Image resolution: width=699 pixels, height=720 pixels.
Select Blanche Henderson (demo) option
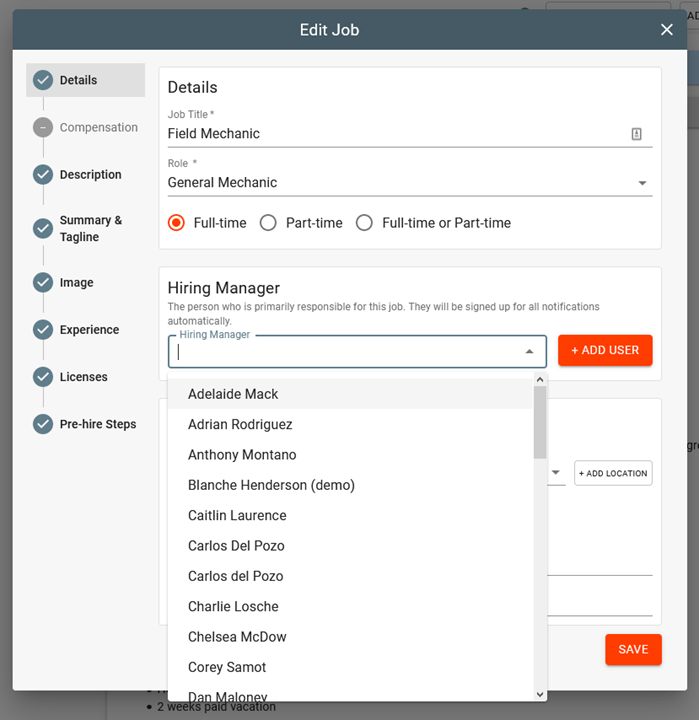(x=350, y=485)
